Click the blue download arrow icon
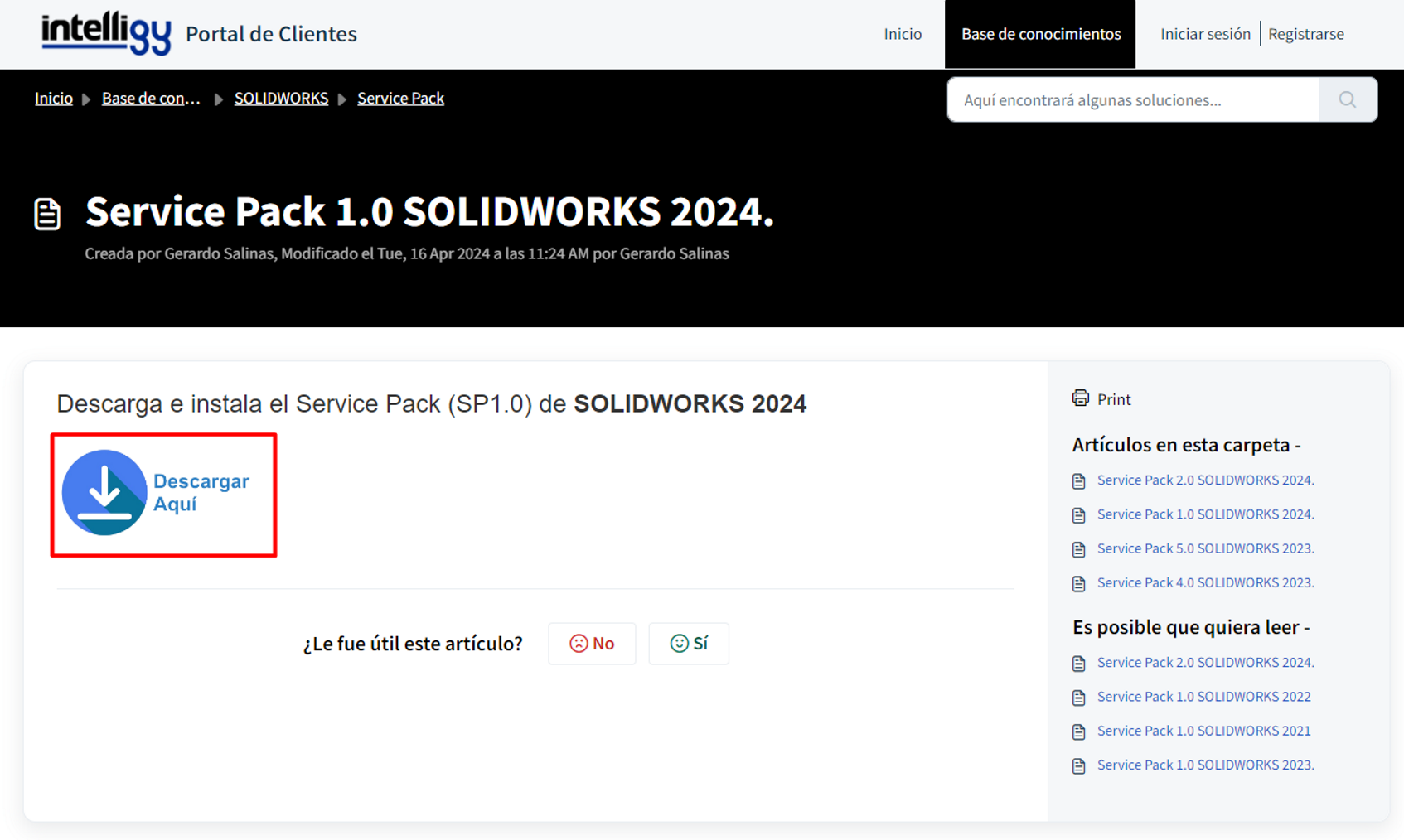The width and height of the screenshot is (1404, 840). pos(104,492)
